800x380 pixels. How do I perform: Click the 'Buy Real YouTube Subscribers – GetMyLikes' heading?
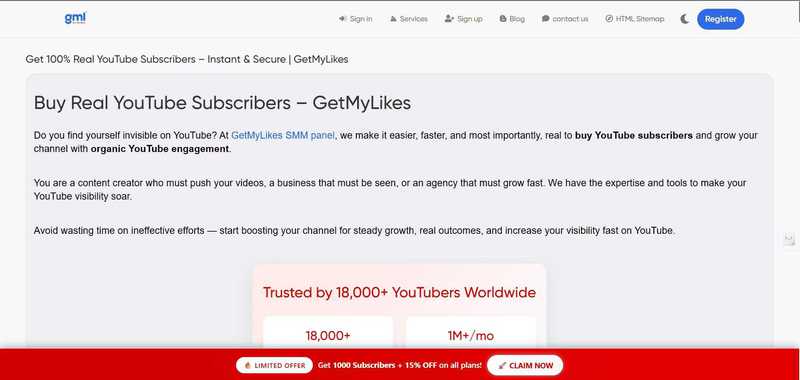[222, 103]
